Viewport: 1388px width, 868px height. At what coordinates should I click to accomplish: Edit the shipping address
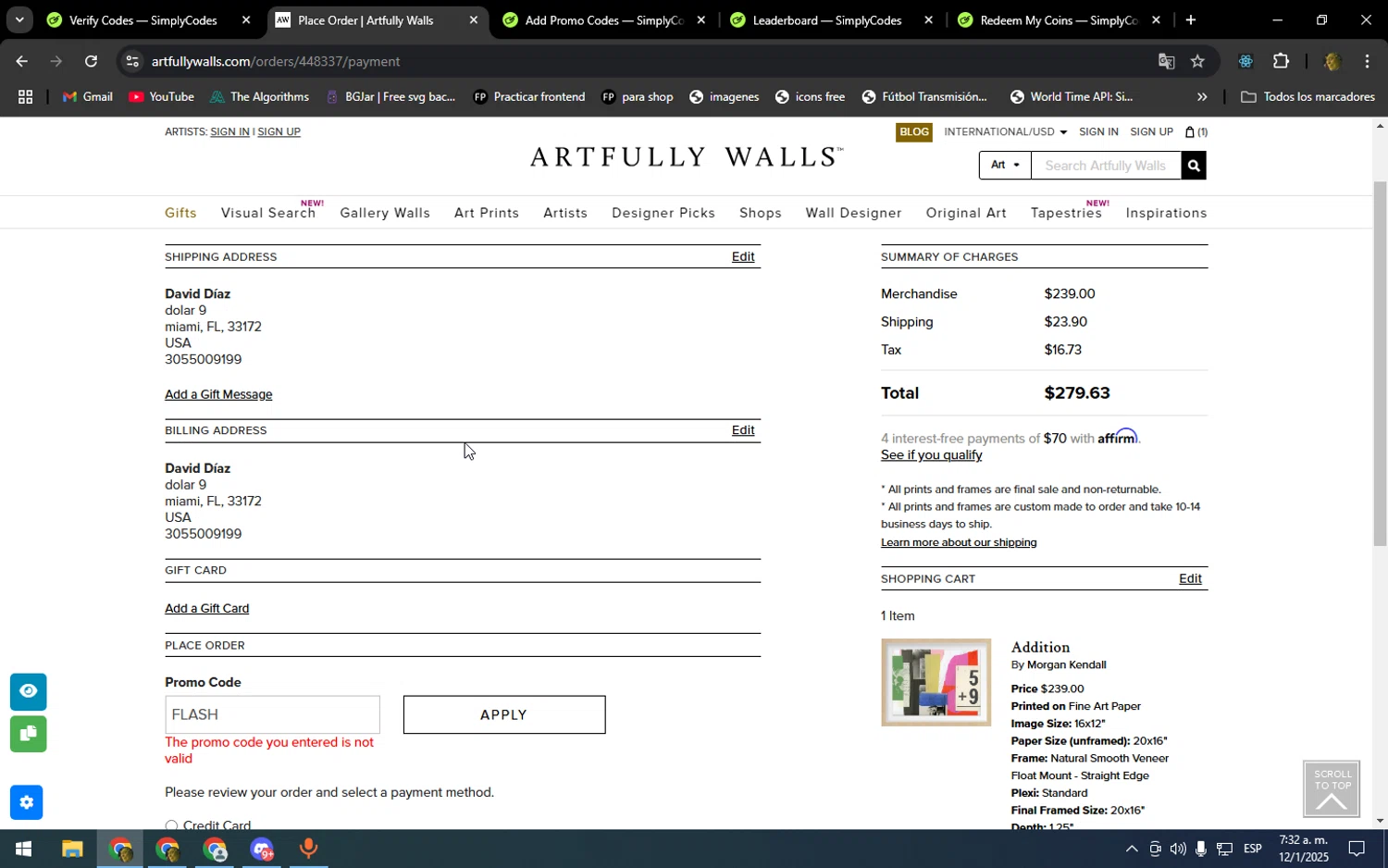click(x=743, y=257)
